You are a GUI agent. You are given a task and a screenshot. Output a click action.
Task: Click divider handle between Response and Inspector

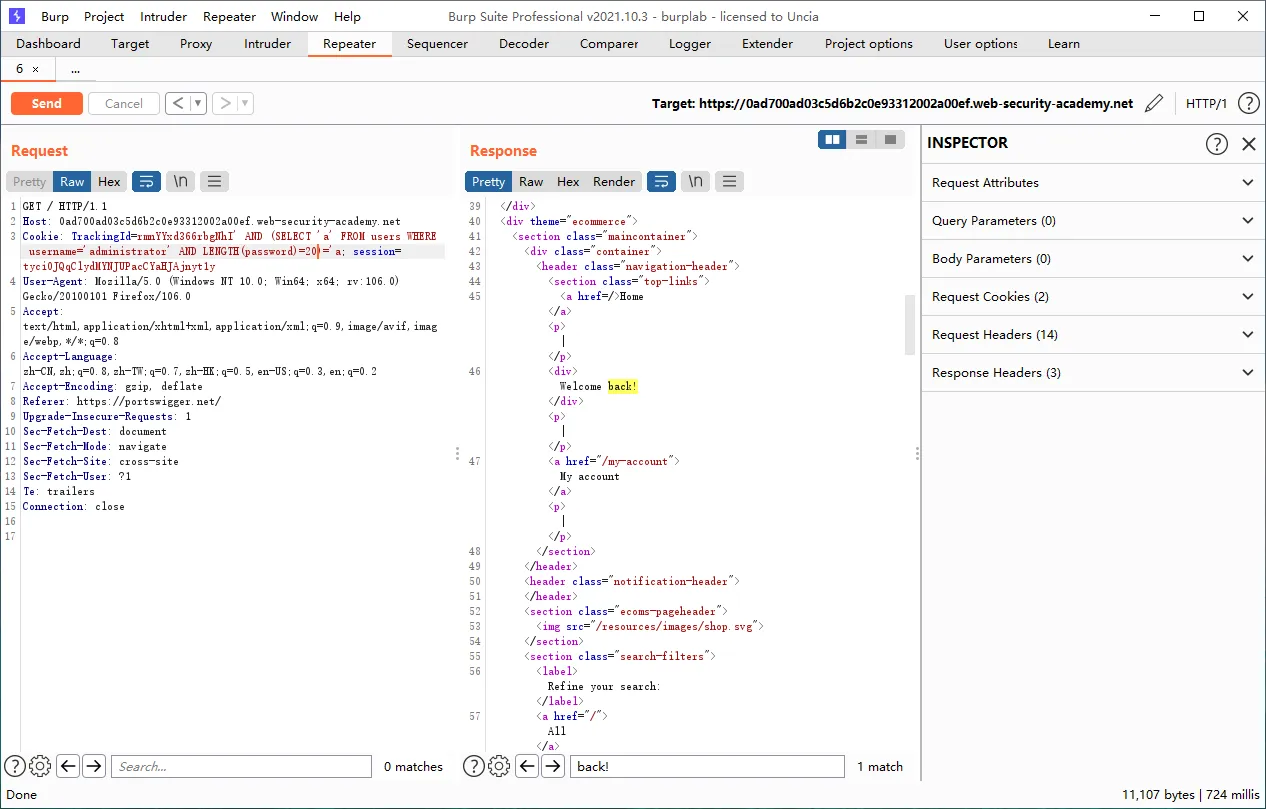pos(917,453)
